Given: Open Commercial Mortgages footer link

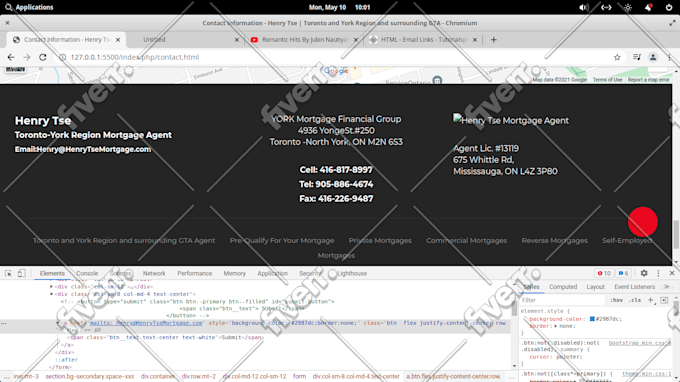Looking at the screenshot, I should pyautogui.click(x=466, y=240).
